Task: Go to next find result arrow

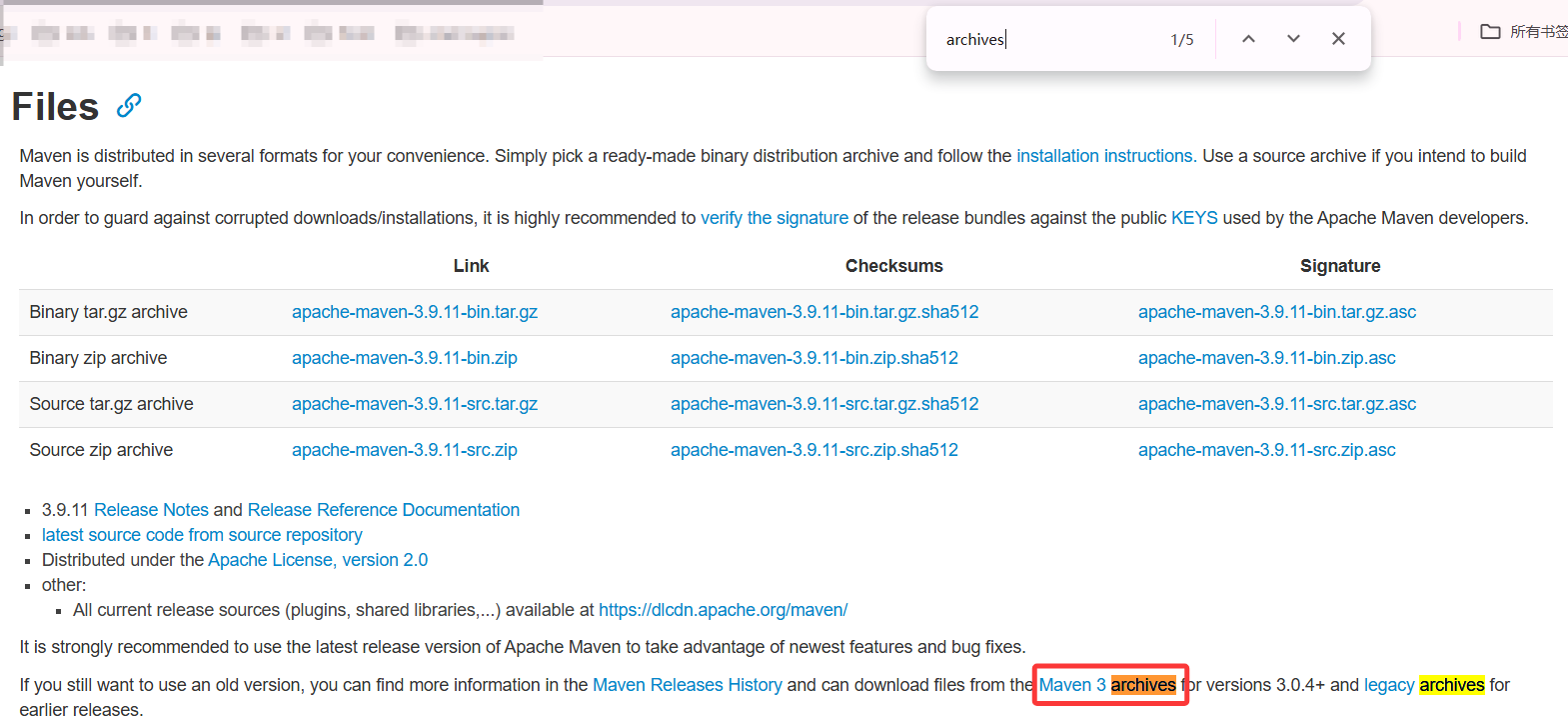Action: click(x=1293, y=39)
